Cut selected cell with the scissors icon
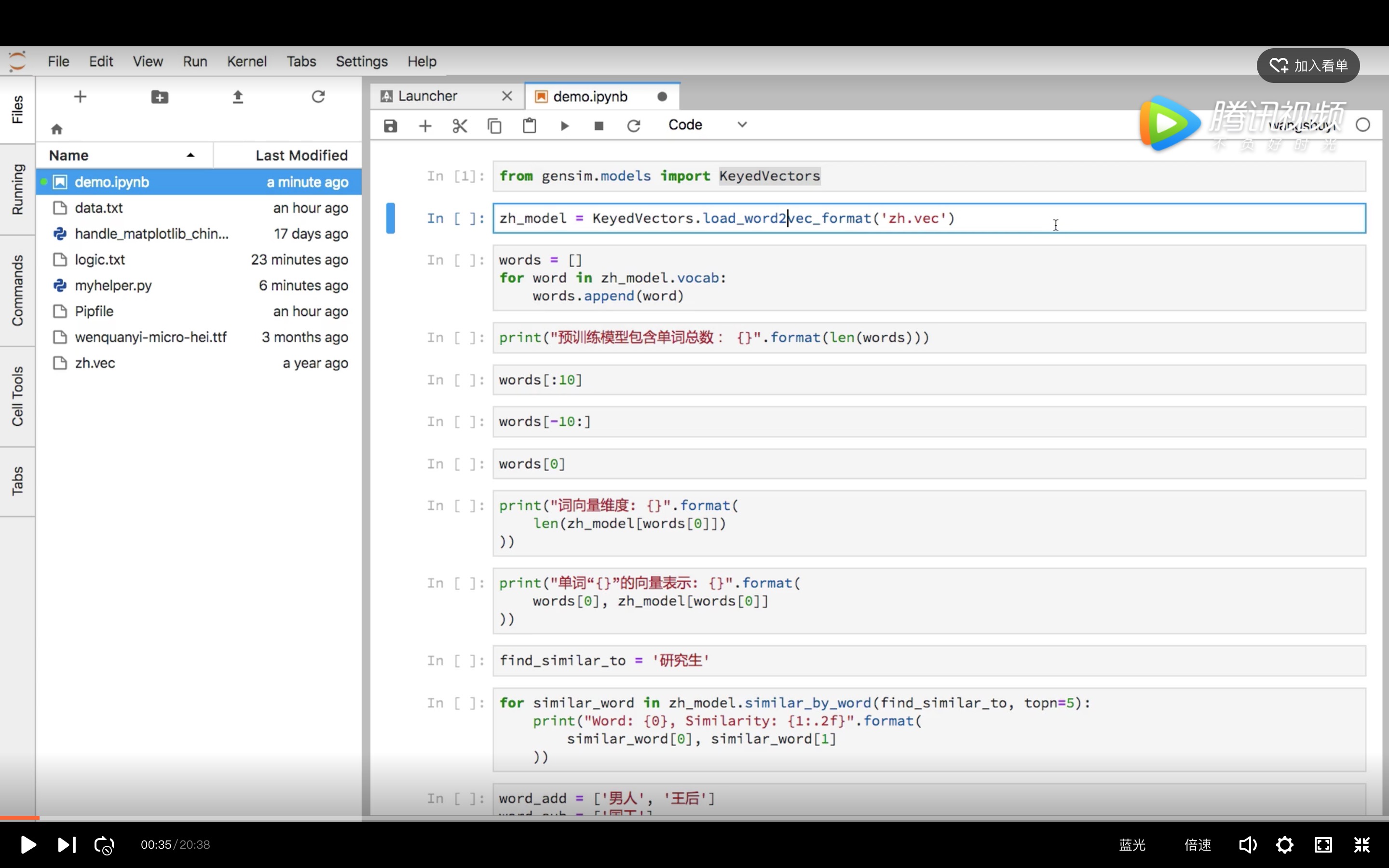1389x868 pixels. point(460,126)
